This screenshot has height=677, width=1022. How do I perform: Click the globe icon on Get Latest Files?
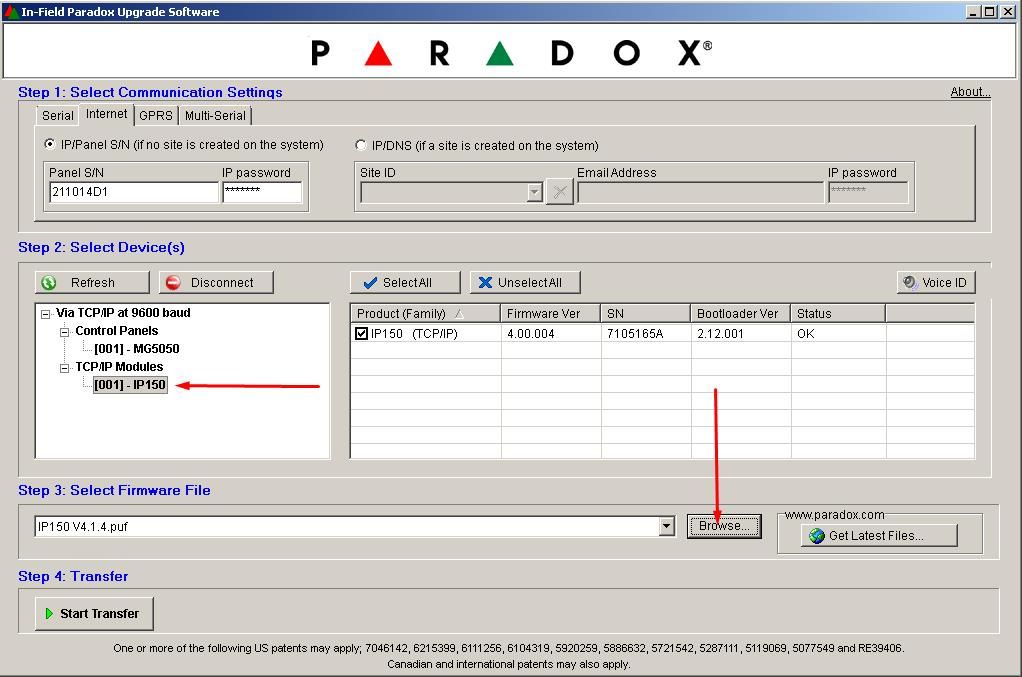point(817,536)
